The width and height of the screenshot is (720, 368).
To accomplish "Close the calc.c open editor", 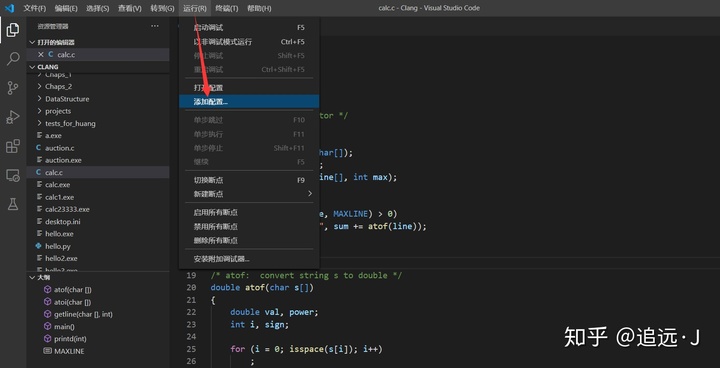I will tap(40, 55).
